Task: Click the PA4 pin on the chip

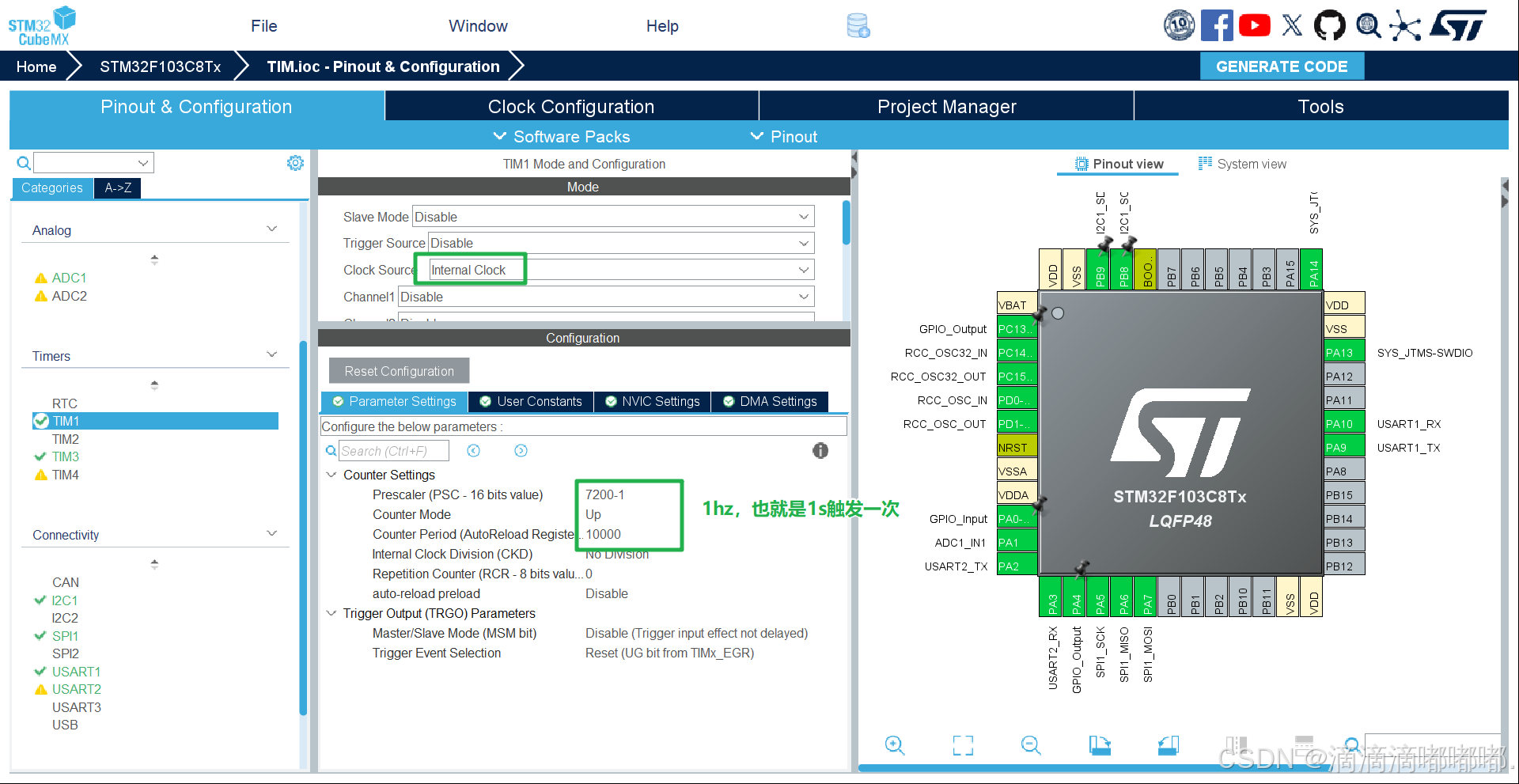Action: pyautogui.click(x=1076, y=598)
